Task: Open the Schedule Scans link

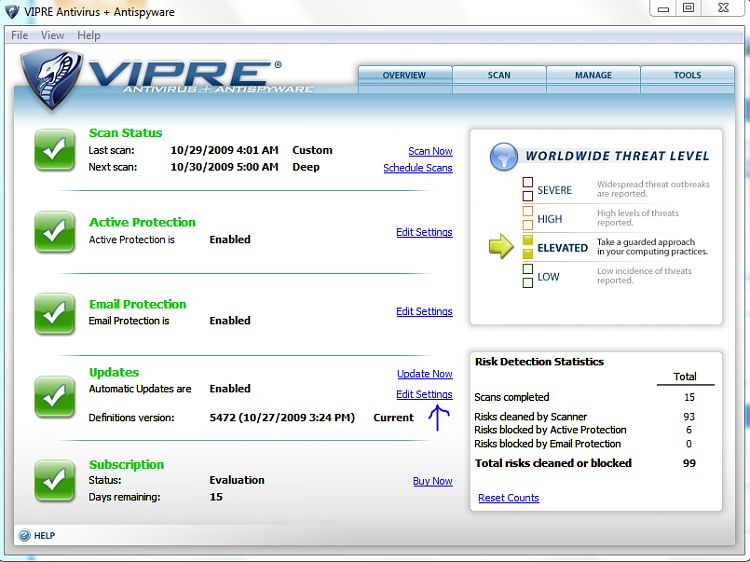Action: [x=418, y=168]
